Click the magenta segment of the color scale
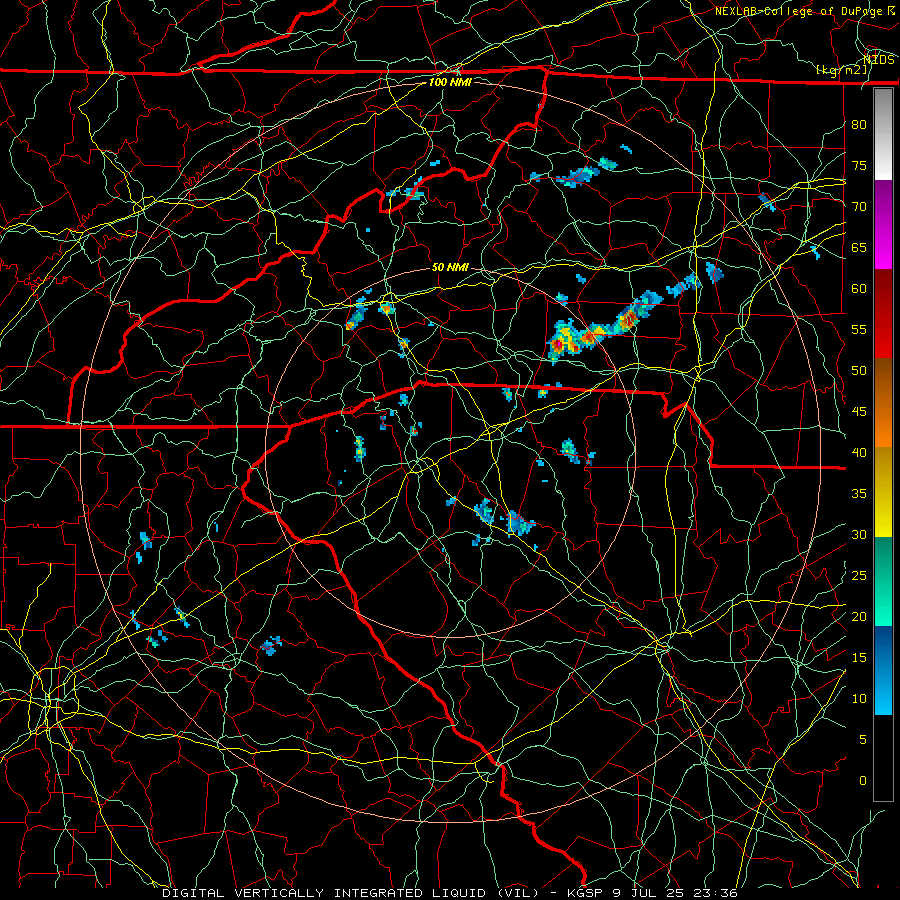900x900 pixels. (883, 225)
